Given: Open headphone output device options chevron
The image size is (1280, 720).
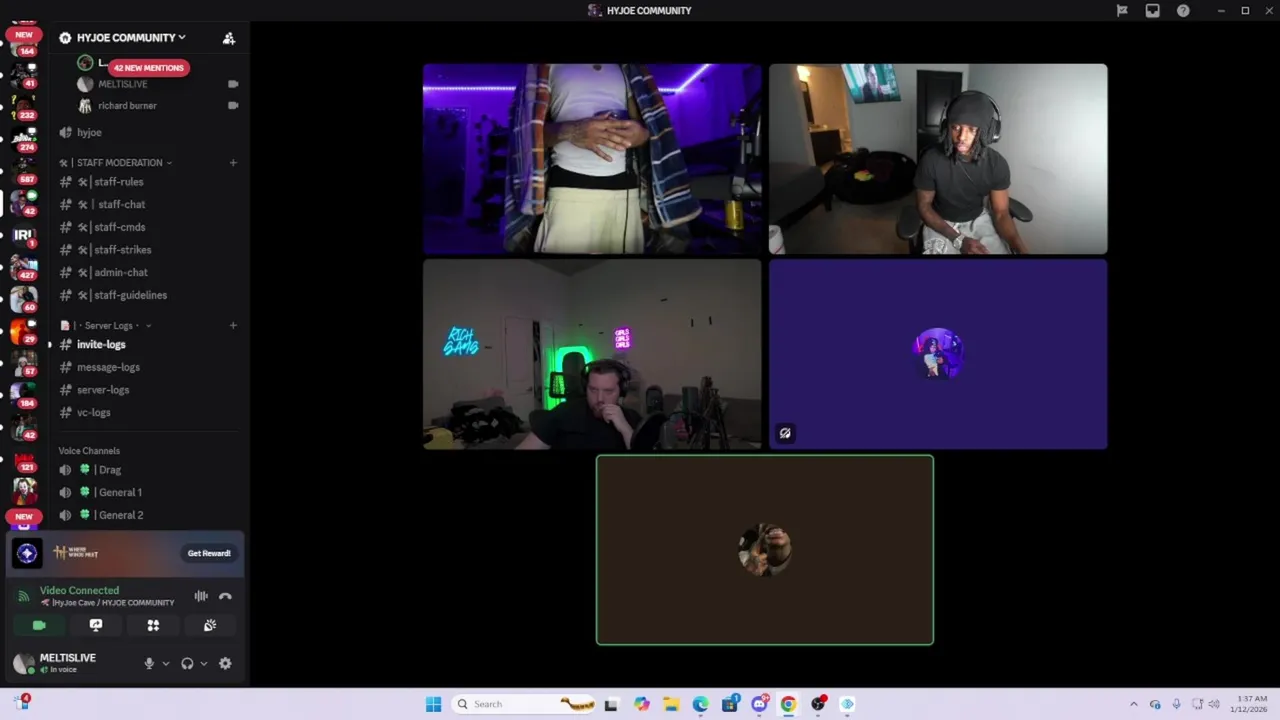Looking at the screenshot, I should tap(204, 663).
